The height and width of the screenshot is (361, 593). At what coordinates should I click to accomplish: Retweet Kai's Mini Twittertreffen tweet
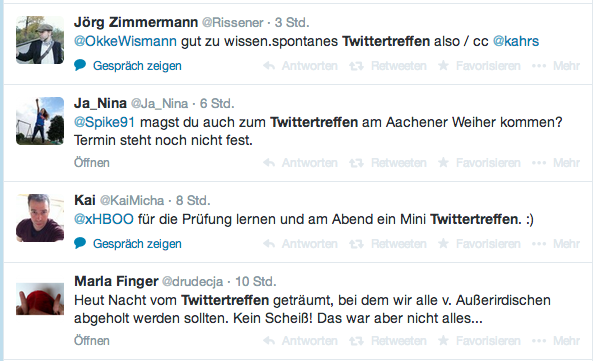point(388,244)
